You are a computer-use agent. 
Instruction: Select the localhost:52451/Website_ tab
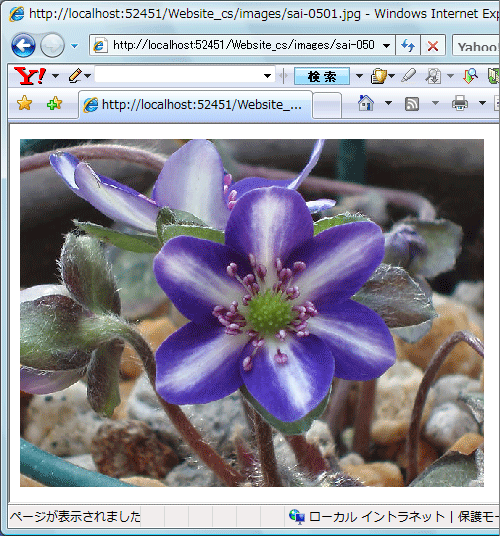click(x=195, y=105)
